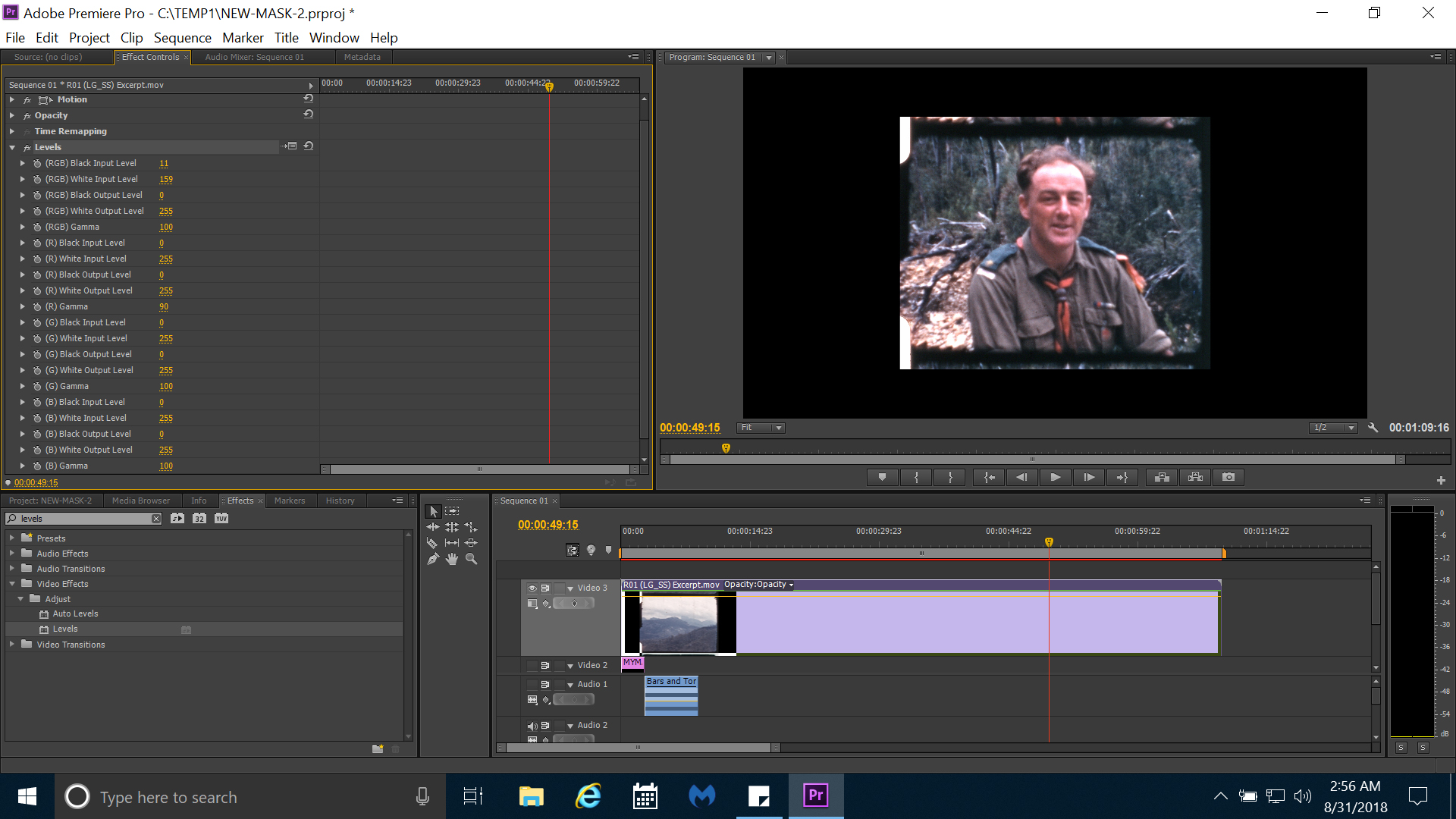
Task: Switch to the Audio Mixer tab
Action: [x=254, y=58]
